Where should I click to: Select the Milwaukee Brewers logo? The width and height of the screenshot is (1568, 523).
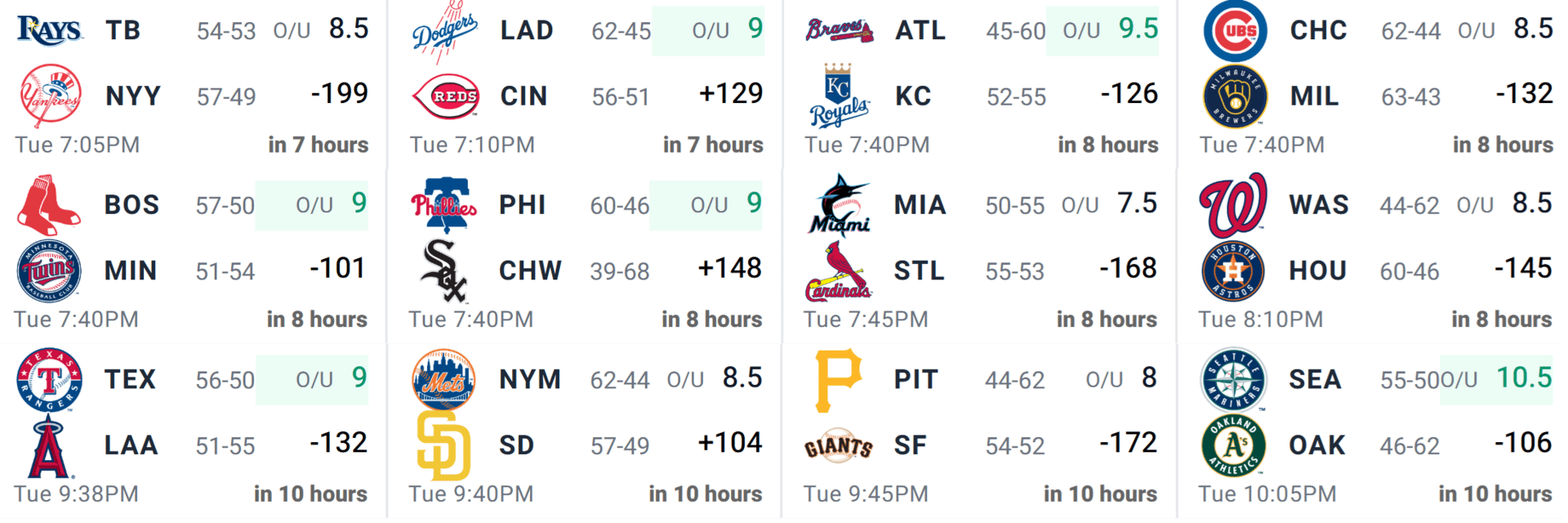[x=1235, y=96]
